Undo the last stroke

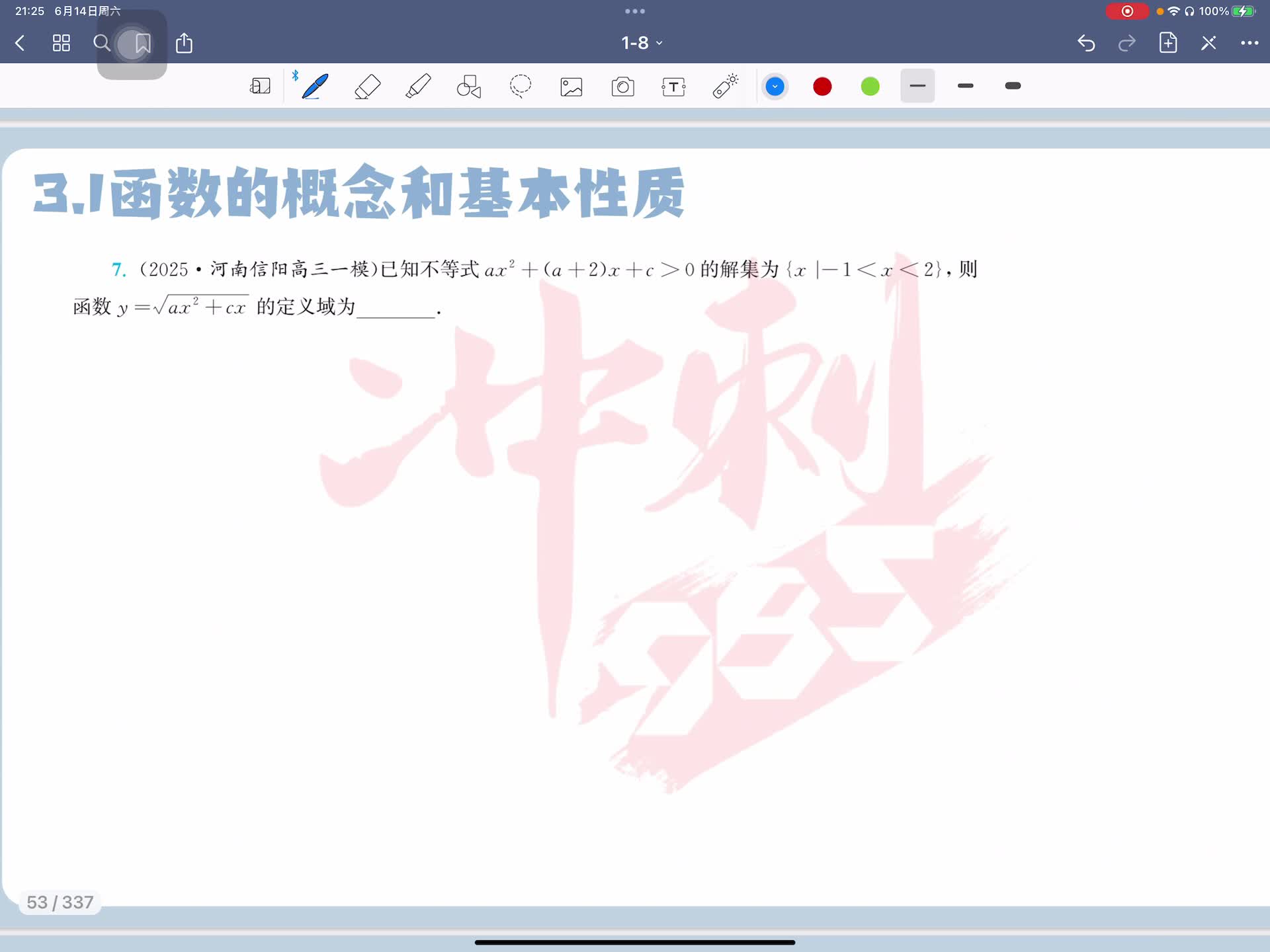tap(1086, 44)
